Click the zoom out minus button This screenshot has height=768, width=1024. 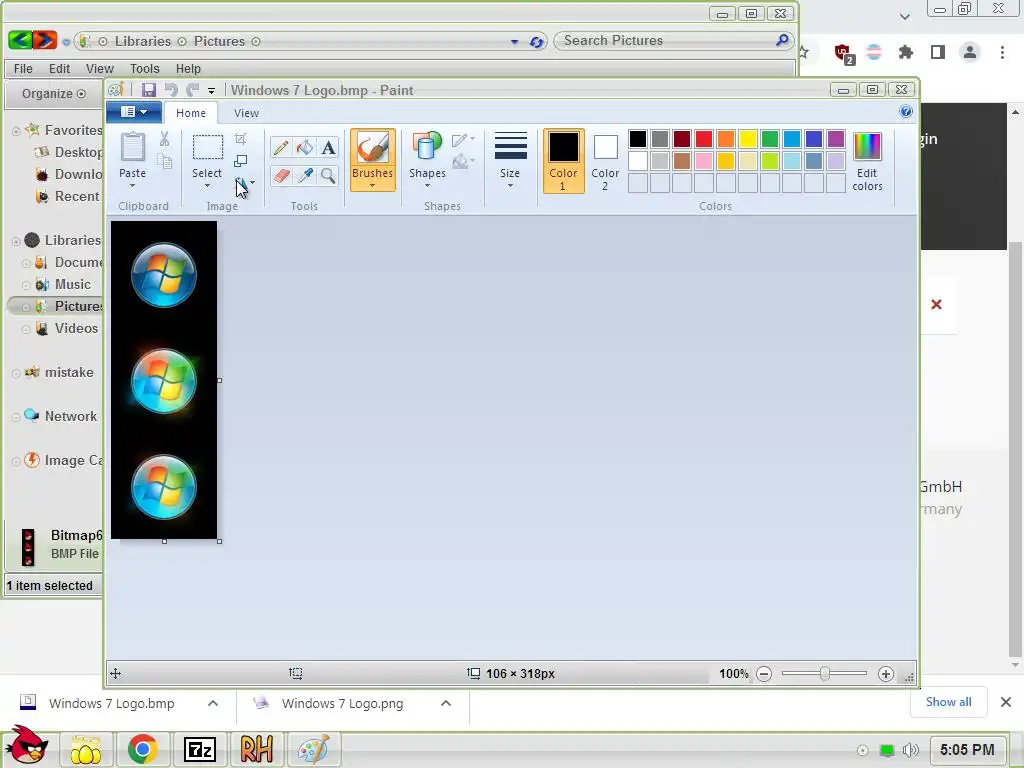(764, 674)
